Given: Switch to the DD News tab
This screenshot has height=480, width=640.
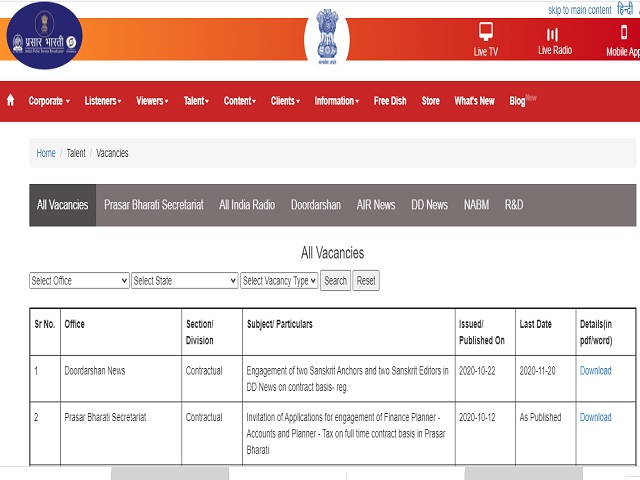Looking at the screenshot, I should [x=429, y=205].
